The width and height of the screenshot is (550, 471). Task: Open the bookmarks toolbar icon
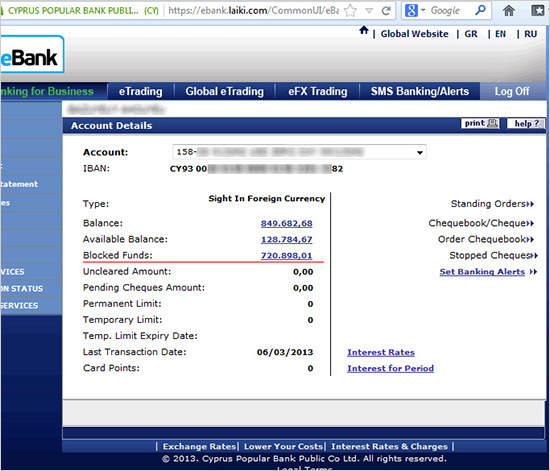537,11
